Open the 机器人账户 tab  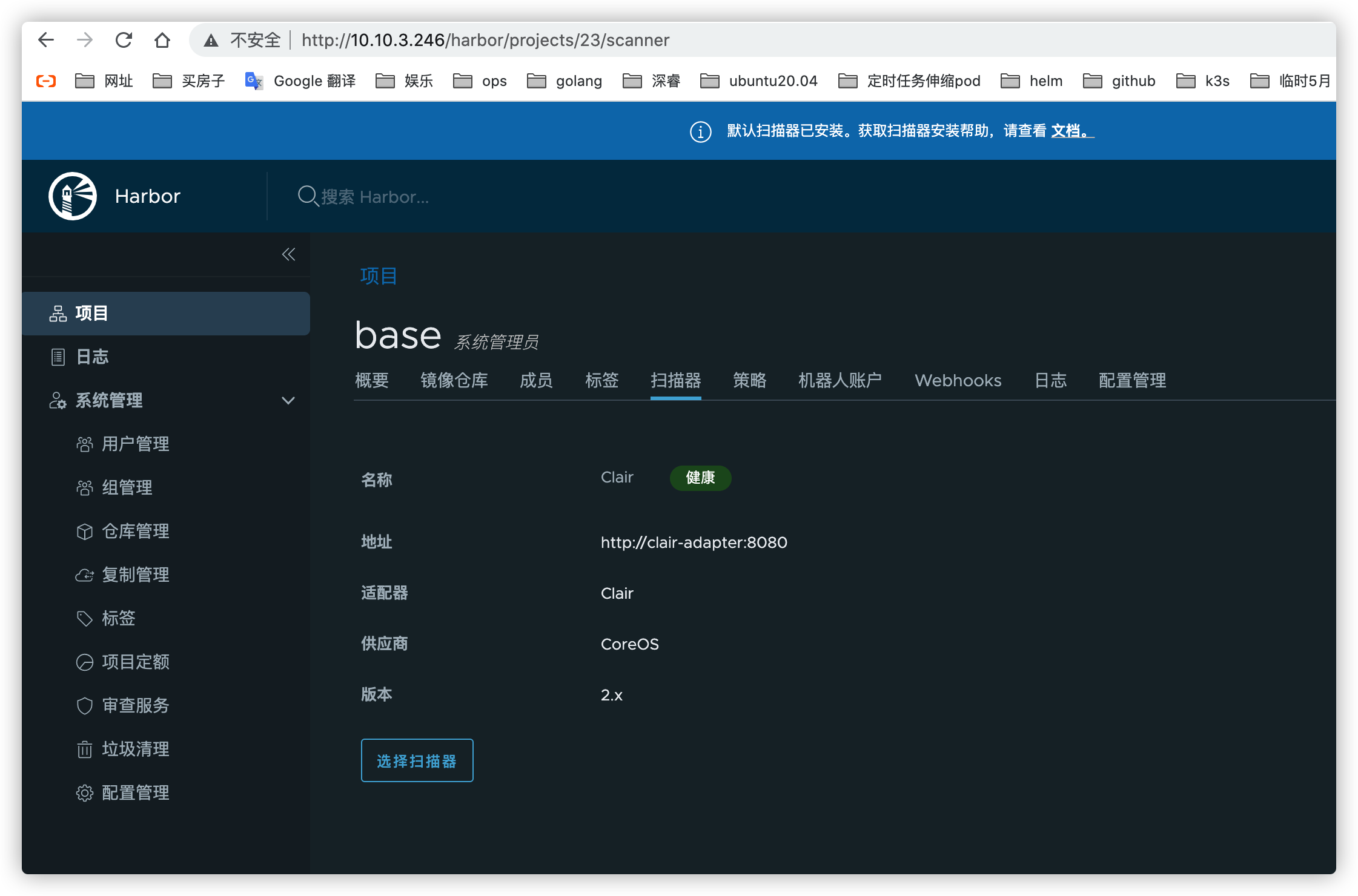[x=840, y=380]
